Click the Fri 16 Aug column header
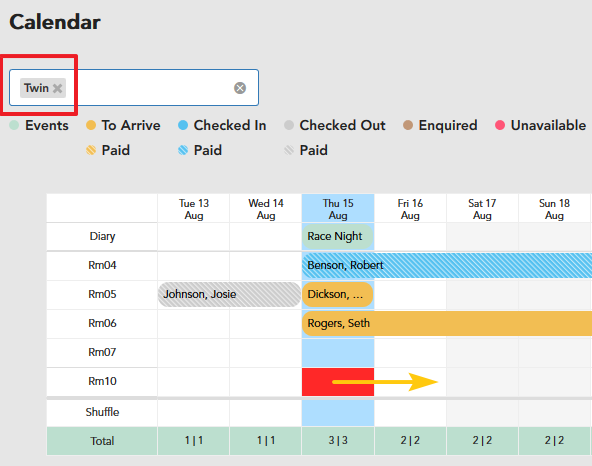The width and height of the screenshot is (592, 466). pos(410,209)
